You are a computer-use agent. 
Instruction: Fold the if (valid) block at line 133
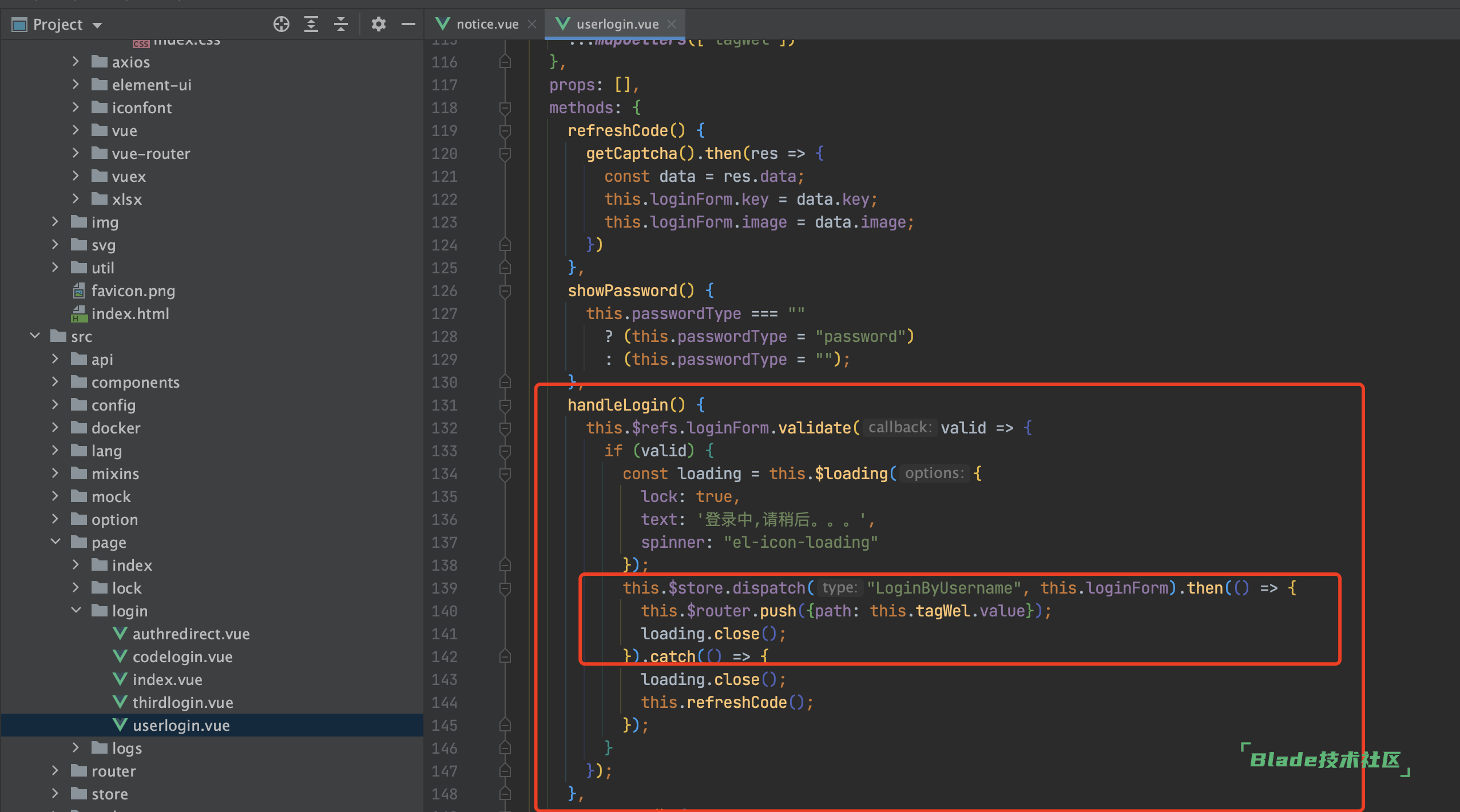(x=505, y=451)
